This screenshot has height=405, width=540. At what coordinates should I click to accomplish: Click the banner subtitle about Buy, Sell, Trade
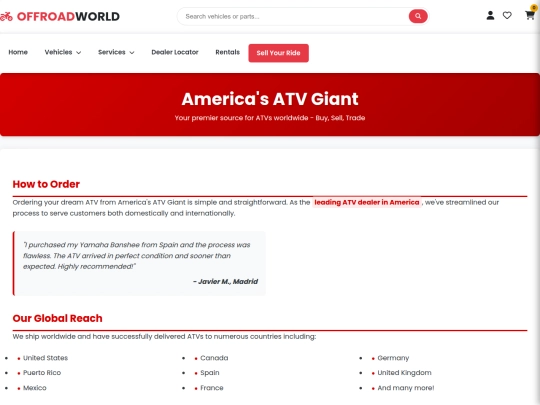point(270,118)
